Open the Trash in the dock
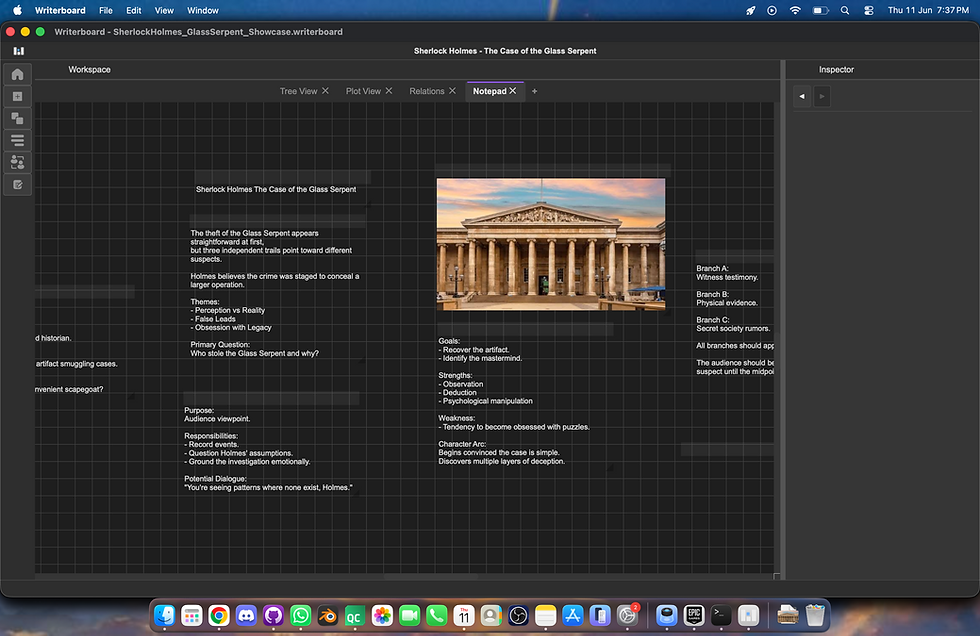 click(815, 616)
